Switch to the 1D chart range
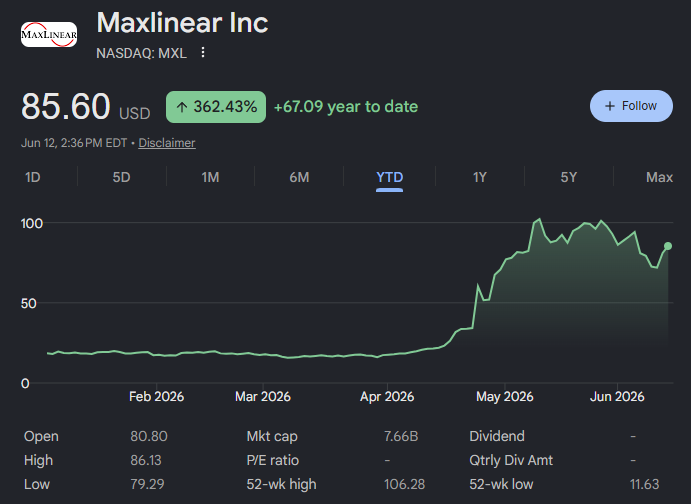The image size is (691, 504). pos(33,177)
